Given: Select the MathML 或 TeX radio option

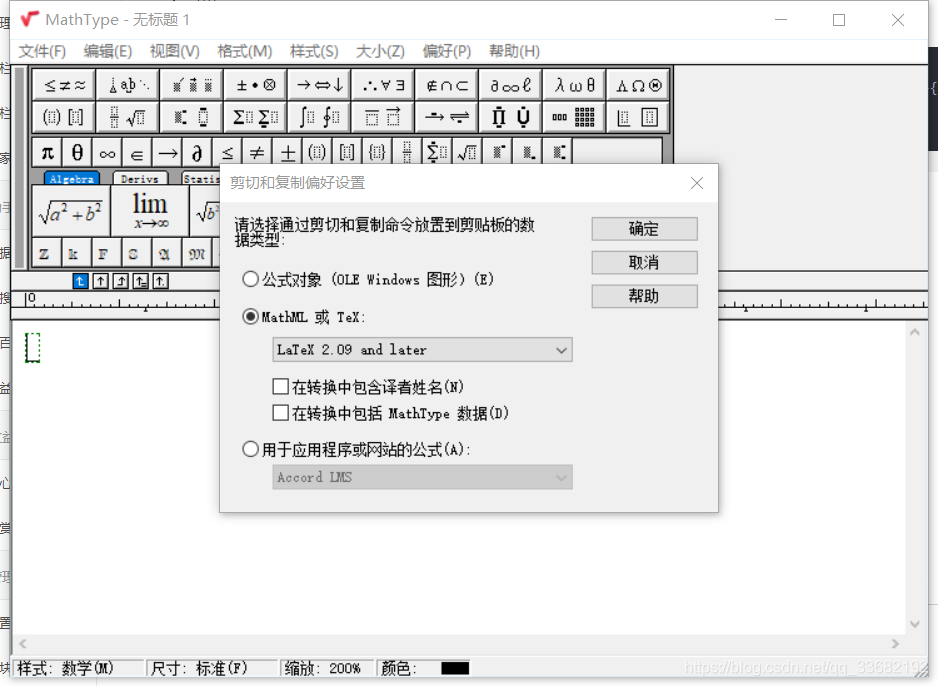Looking at the screenshot, I should [303, 317].
